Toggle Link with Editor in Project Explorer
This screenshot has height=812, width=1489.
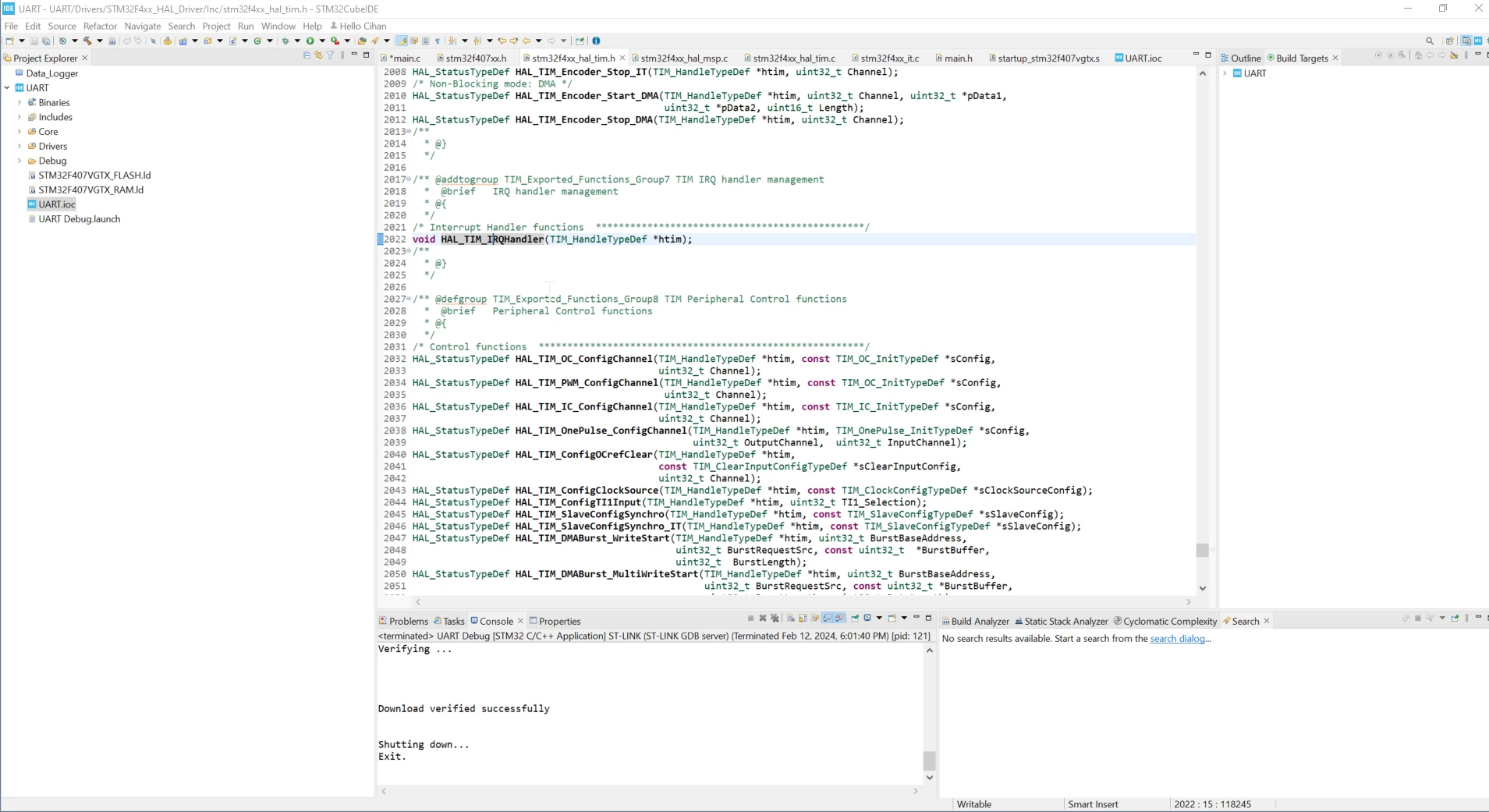318,55
